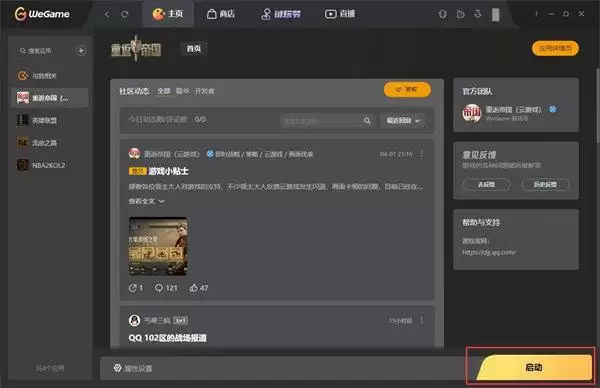Click the WeGame logo
Image resolution: width=600 pixels, height=388 pixels.
(x=42, y=14)
